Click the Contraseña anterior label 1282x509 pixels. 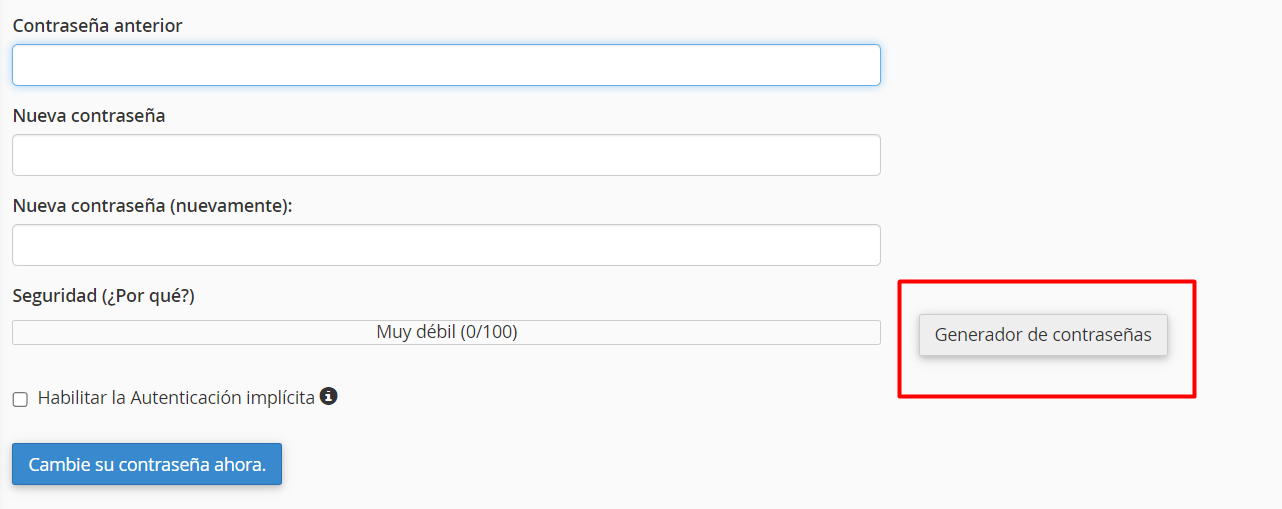click(x=97, y=26)
